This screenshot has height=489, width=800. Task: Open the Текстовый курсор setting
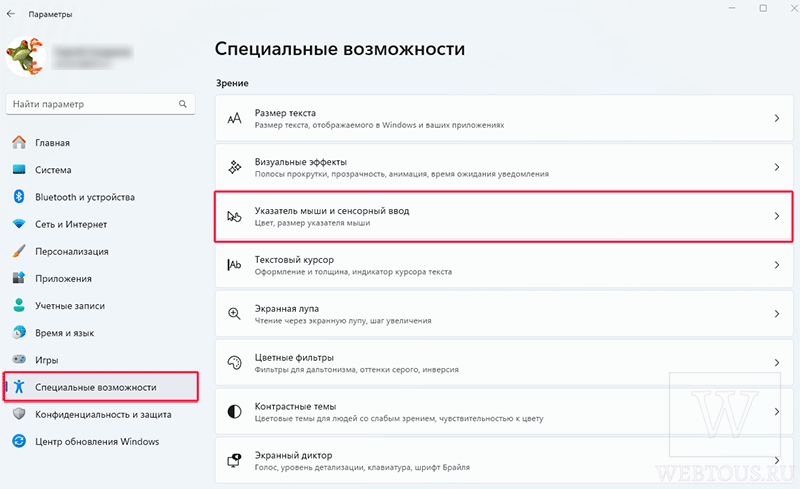(x=504, y=265)
